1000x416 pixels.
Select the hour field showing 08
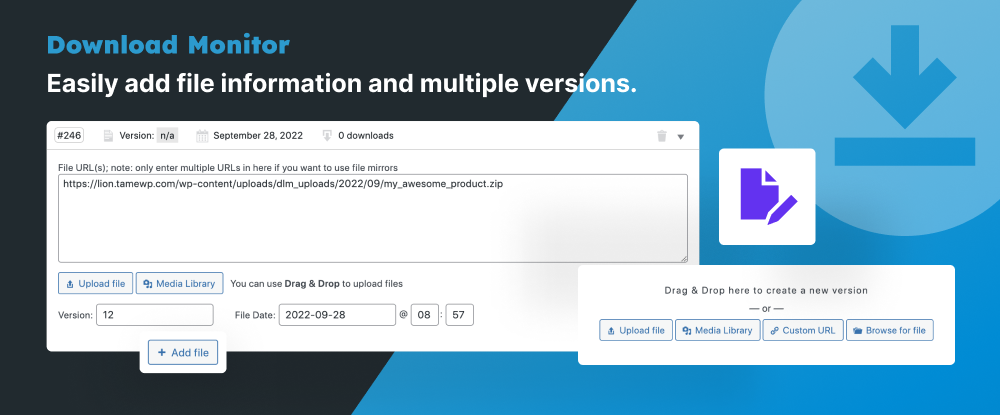(x=426, y=315)
